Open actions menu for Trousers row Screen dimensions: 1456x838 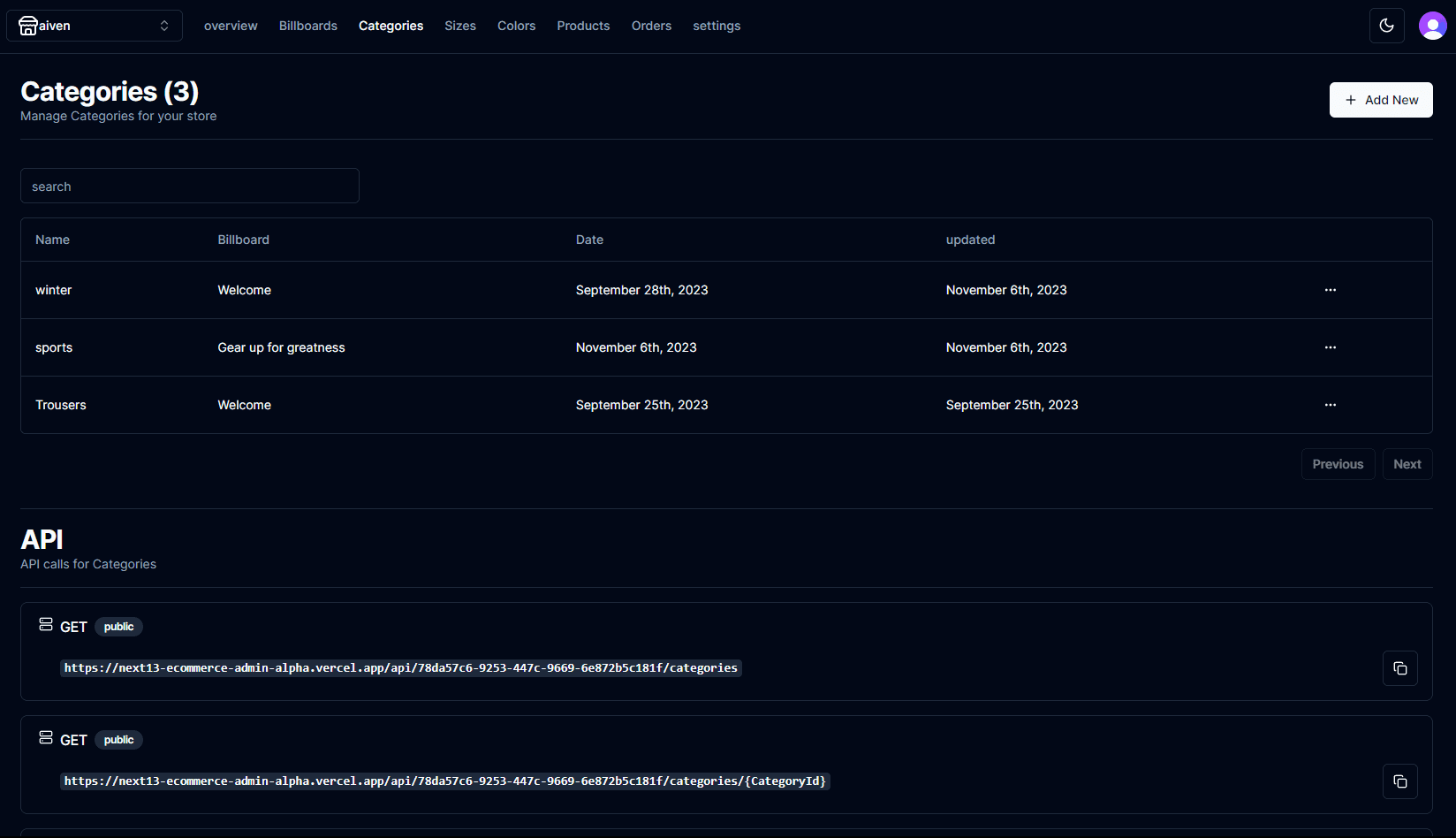(x=1331, y=405)
